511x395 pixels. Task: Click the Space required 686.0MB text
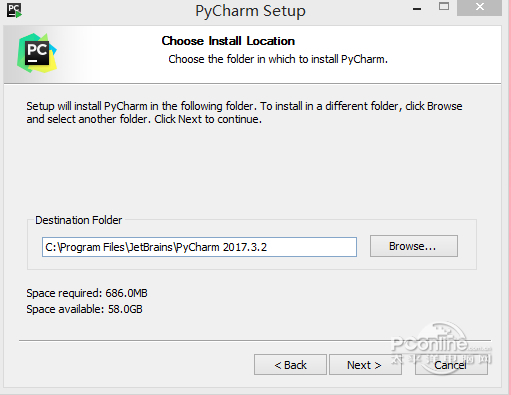87,293
